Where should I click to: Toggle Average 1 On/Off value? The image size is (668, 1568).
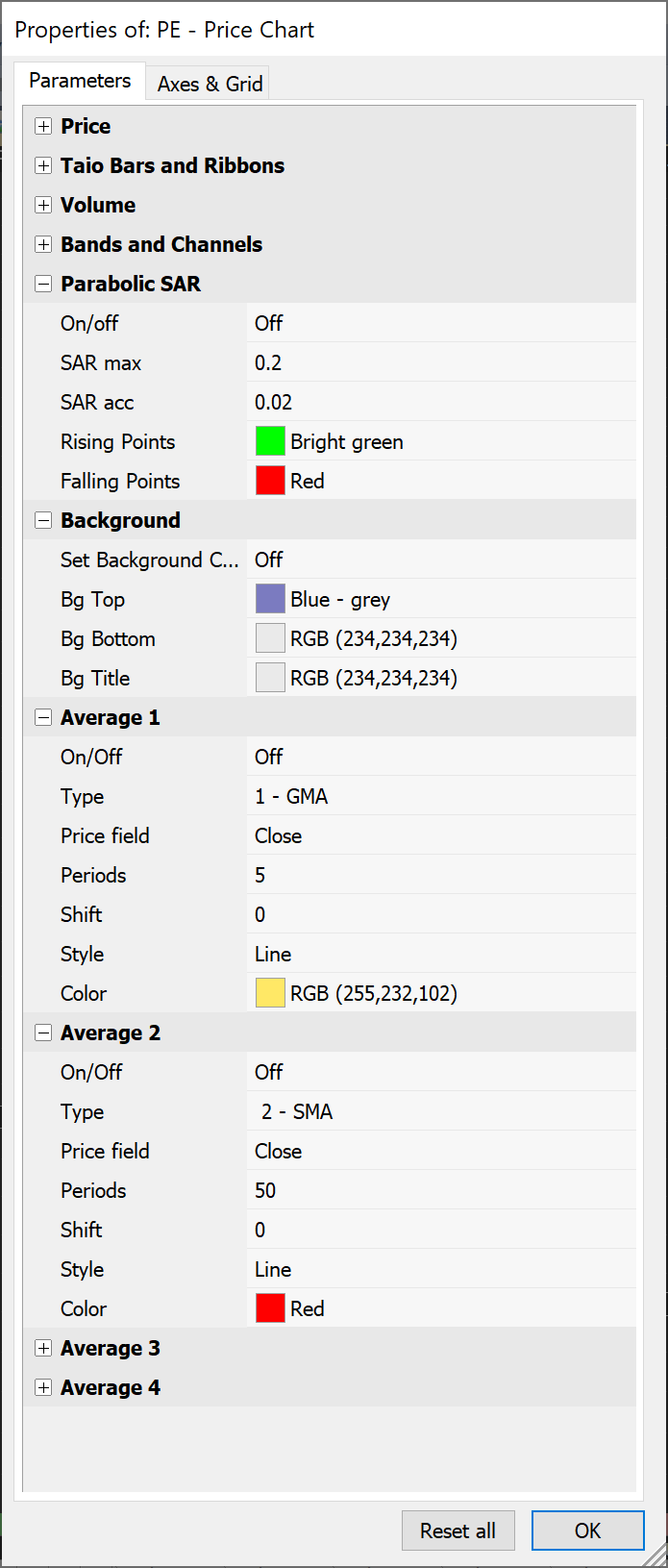click(x=269, y=757)
